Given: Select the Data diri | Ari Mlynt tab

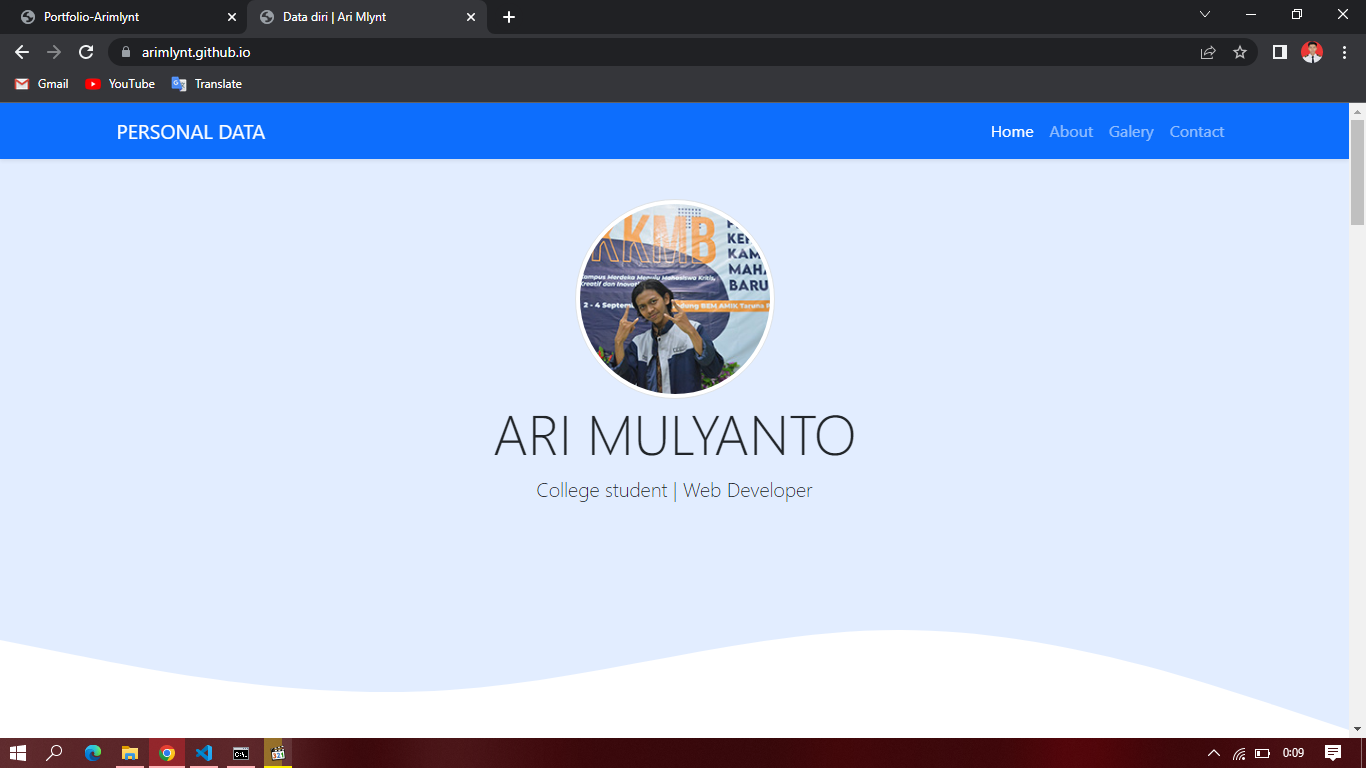Looking at the screenshot, I should coord(367,17).
